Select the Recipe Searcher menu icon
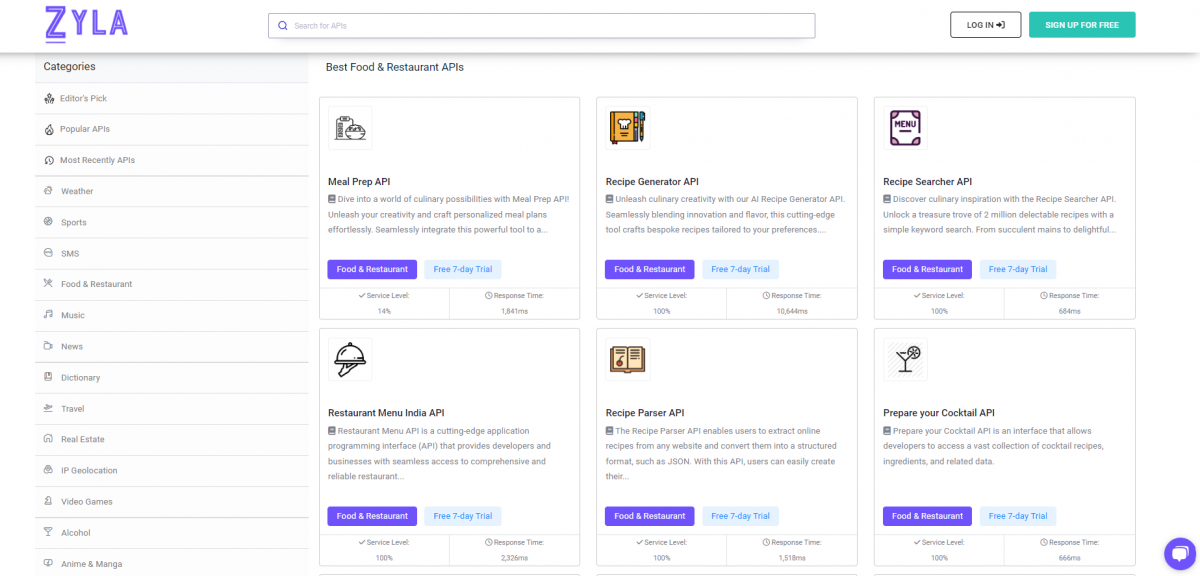1200x576 pixels. click(x=905, y=128)
